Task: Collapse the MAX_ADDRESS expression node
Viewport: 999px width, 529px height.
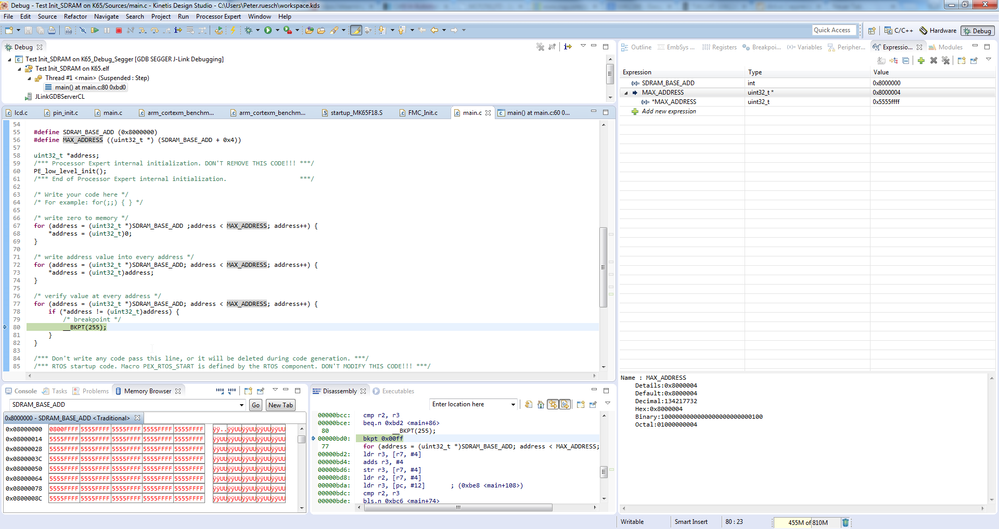Action: [x=626, y=93]
